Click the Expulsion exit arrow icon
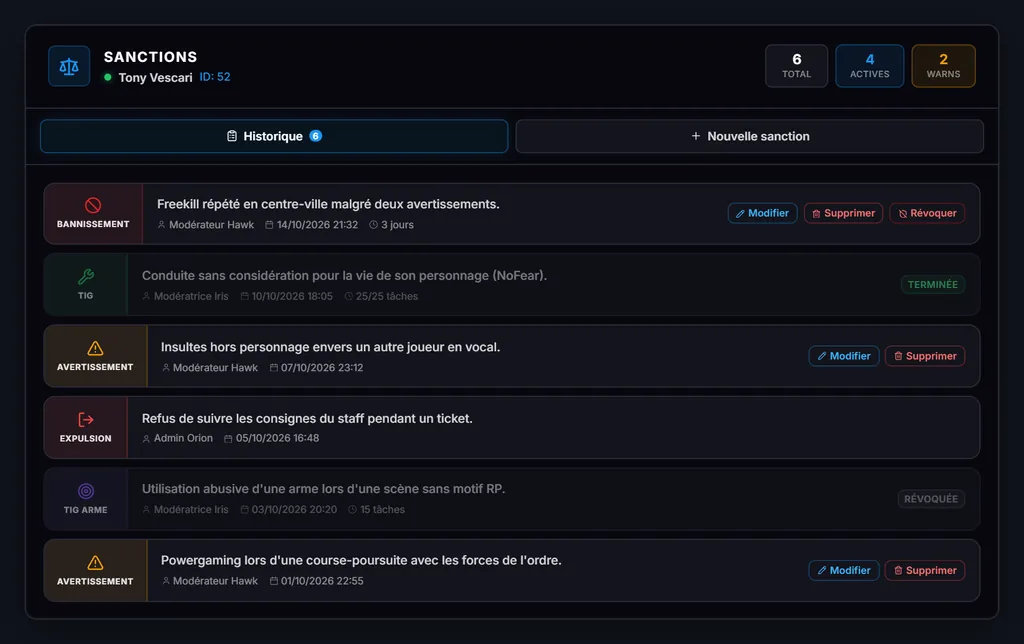1024x644 pixels. [86, 419]
